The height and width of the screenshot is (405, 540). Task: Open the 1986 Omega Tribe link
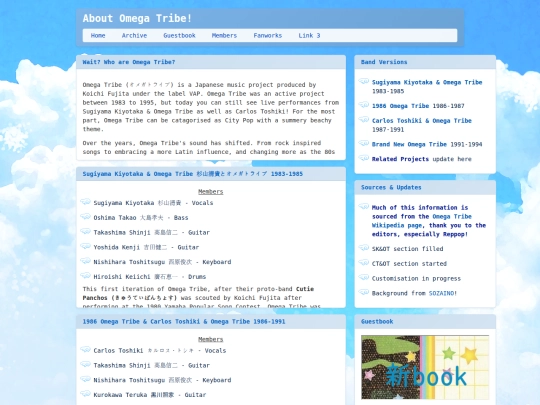click(400, 106)
